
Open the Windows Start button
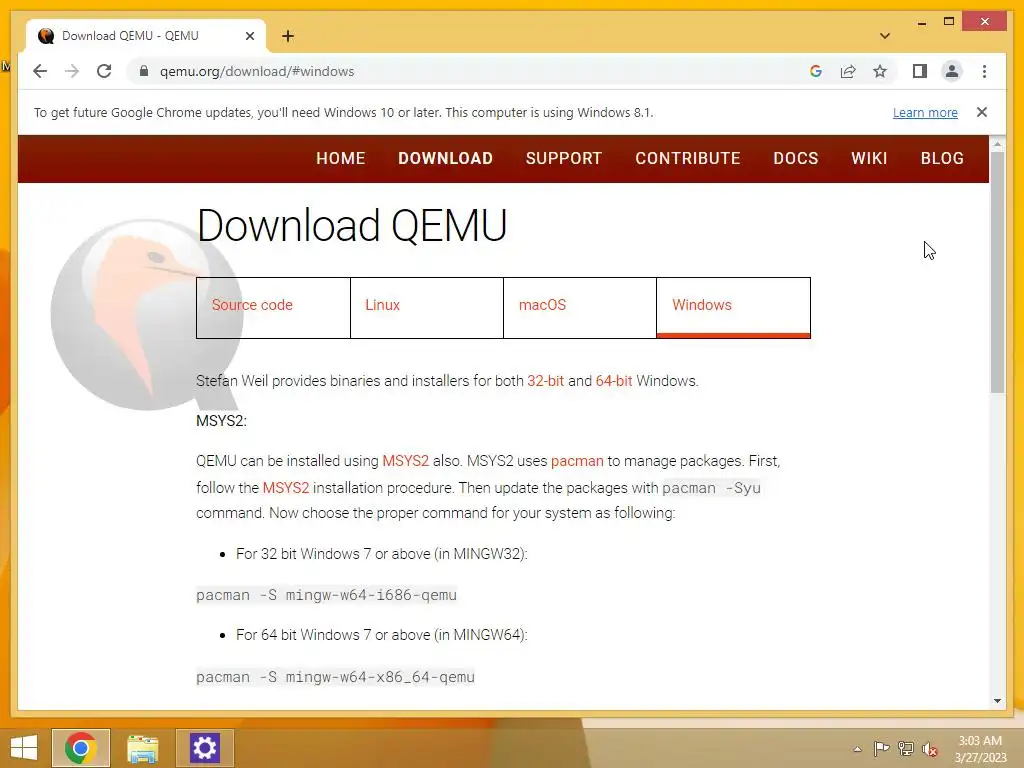(x=24, y=748)
